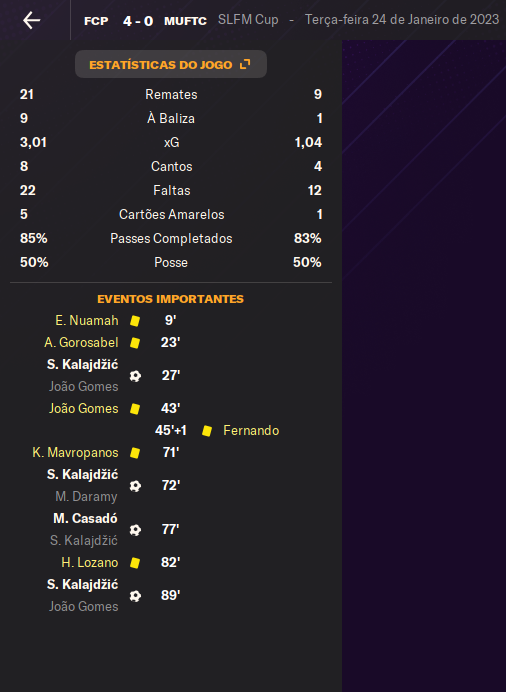This screenshot has width=506, height=692.
Task: Click the 89' goal ball icon
Action: point(135,596)
